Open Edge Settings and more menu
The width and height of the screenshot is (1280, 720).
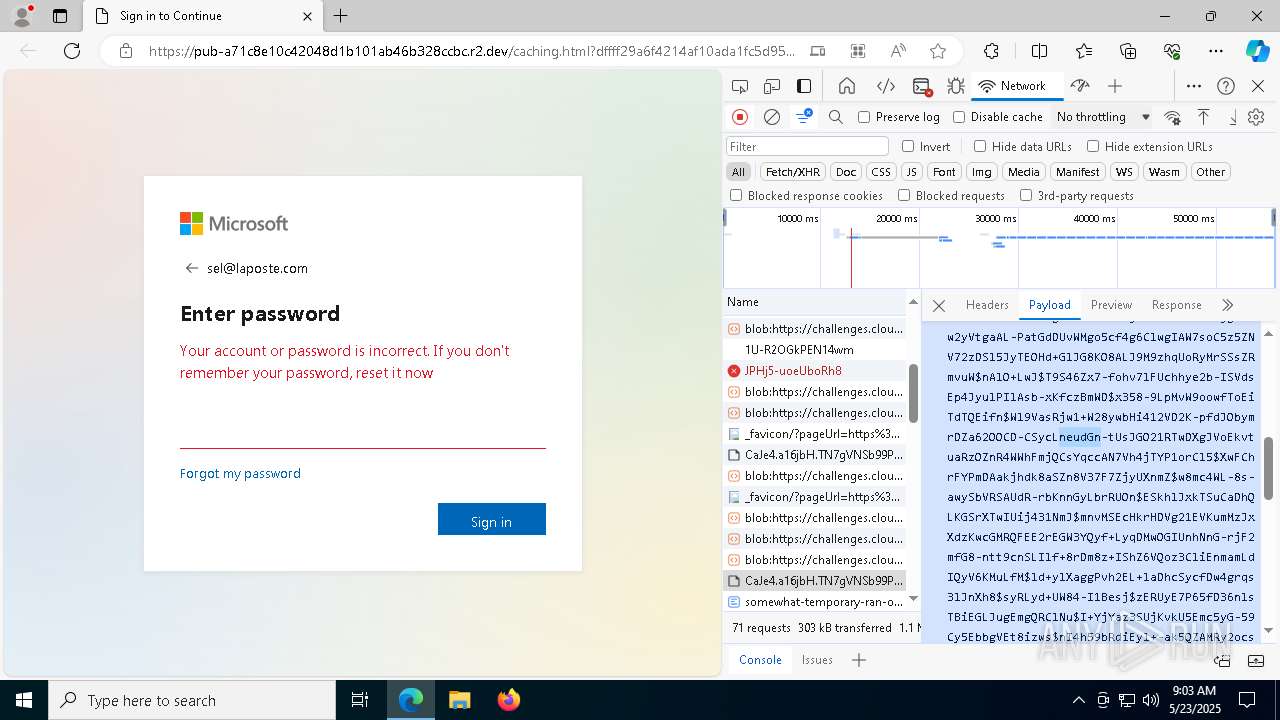(x=1216, y=51)
